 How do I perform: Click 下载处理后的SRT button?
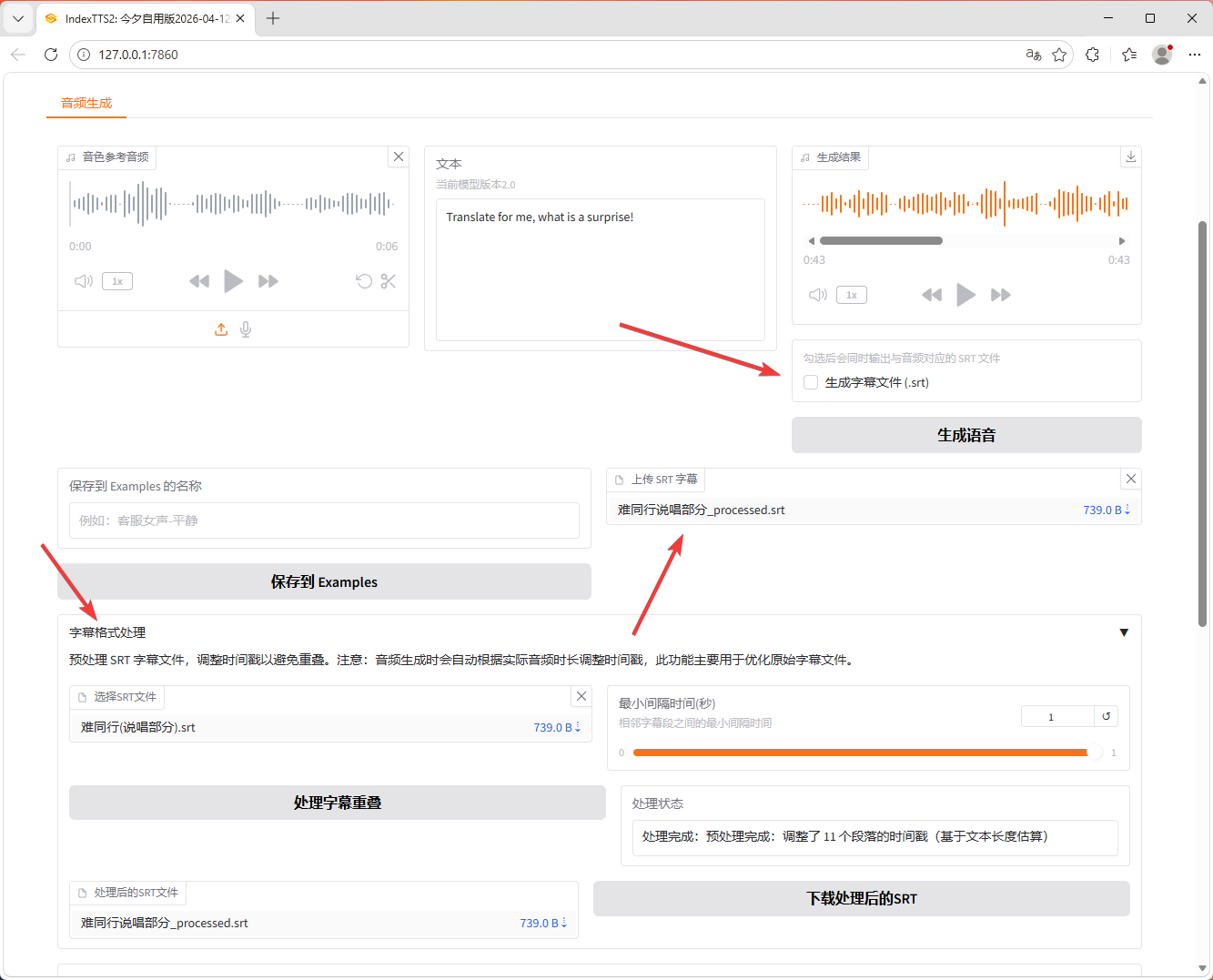tap(861, 898)
